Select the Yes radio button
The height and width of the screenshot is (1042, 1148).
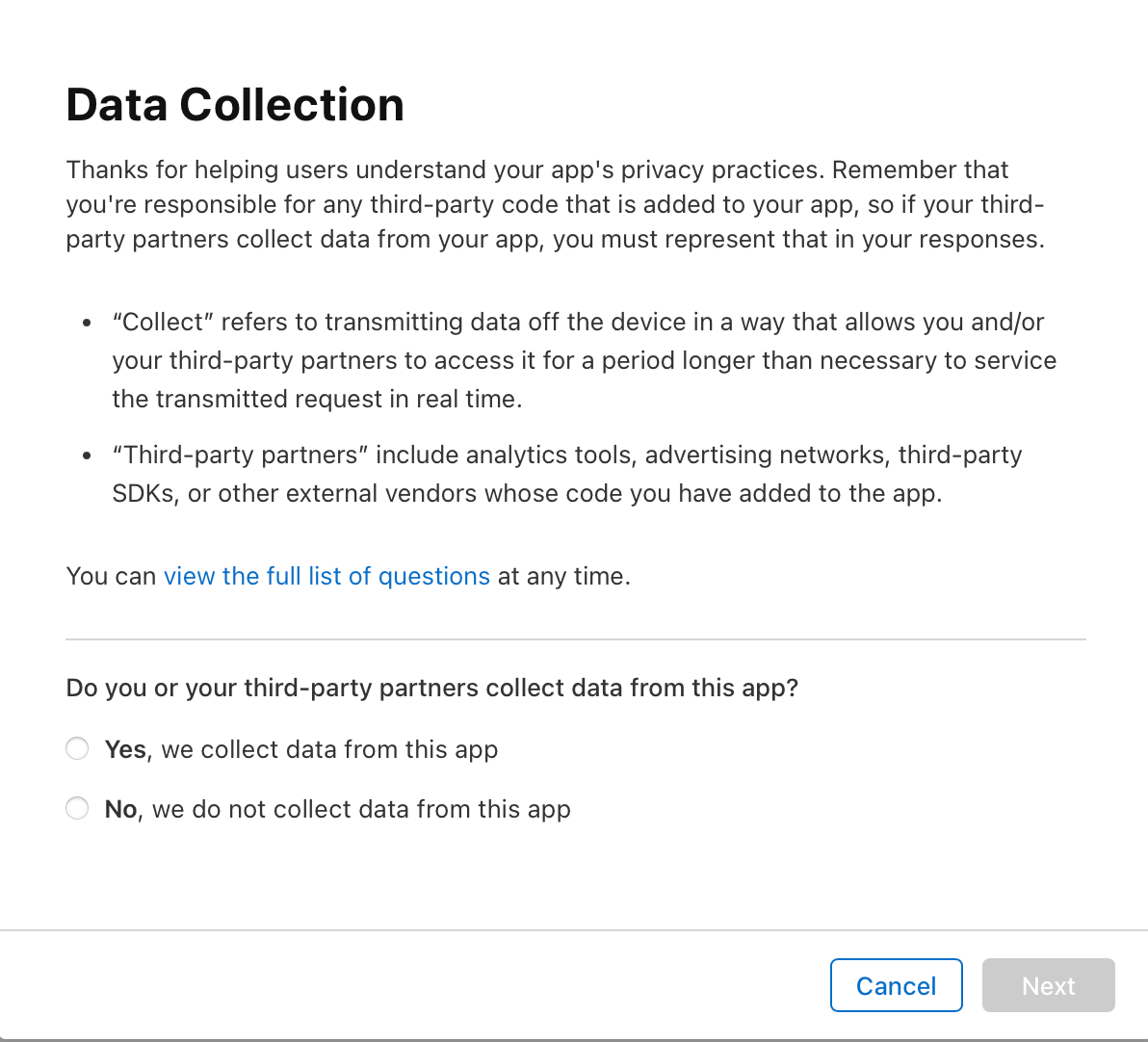[x=77, y=749]
